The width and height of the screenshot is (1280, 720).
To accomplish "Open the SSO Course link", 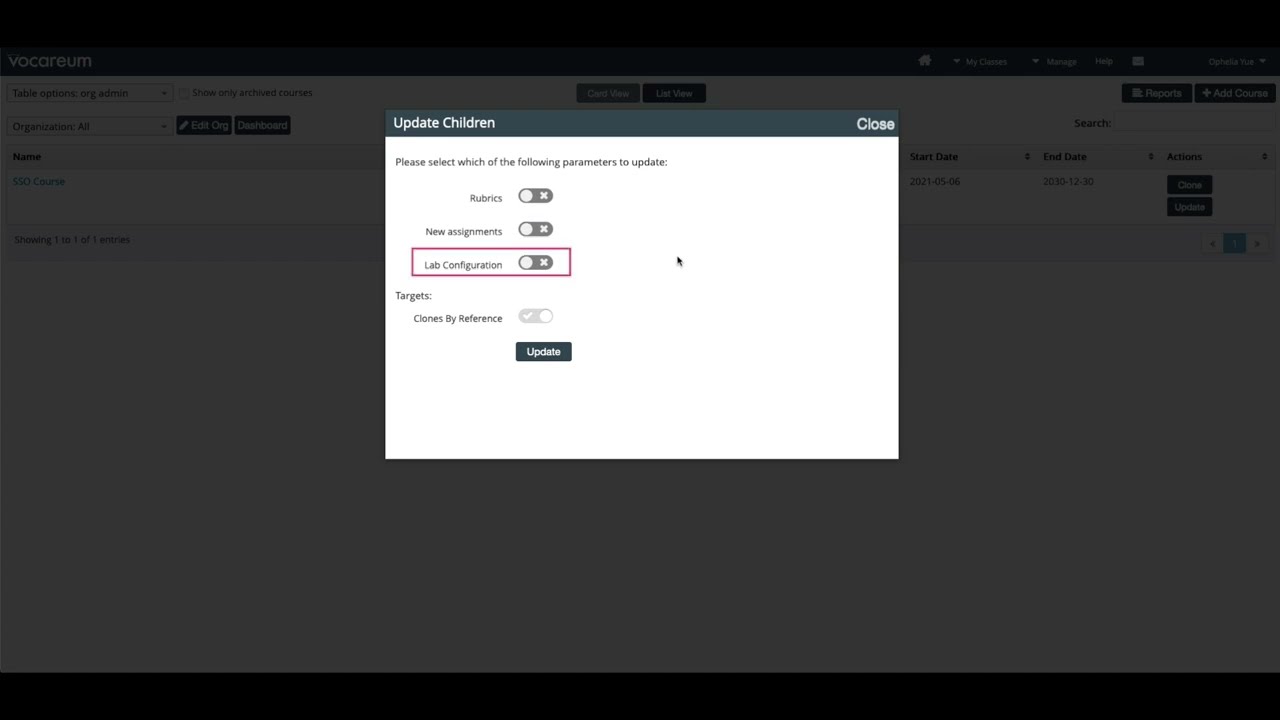I will [39, 181].
